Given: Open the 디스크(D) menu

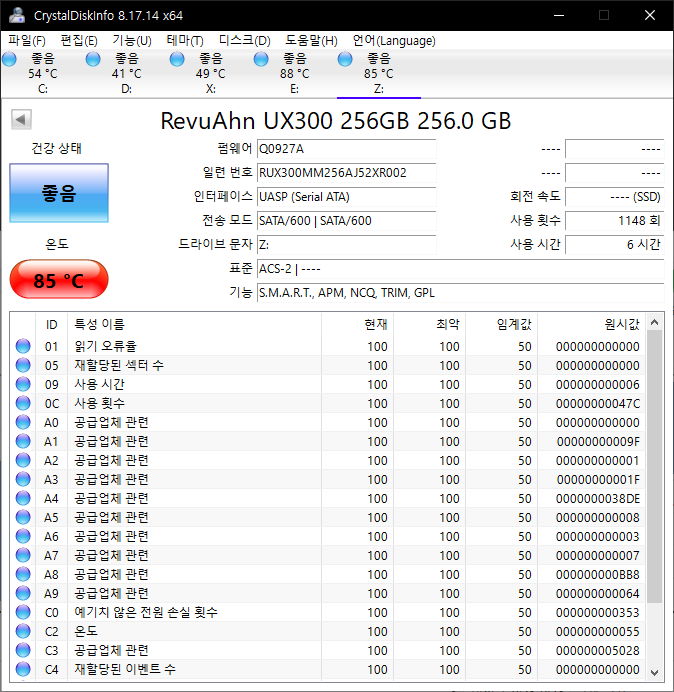Looking at the screenshot, I should 245,41.
